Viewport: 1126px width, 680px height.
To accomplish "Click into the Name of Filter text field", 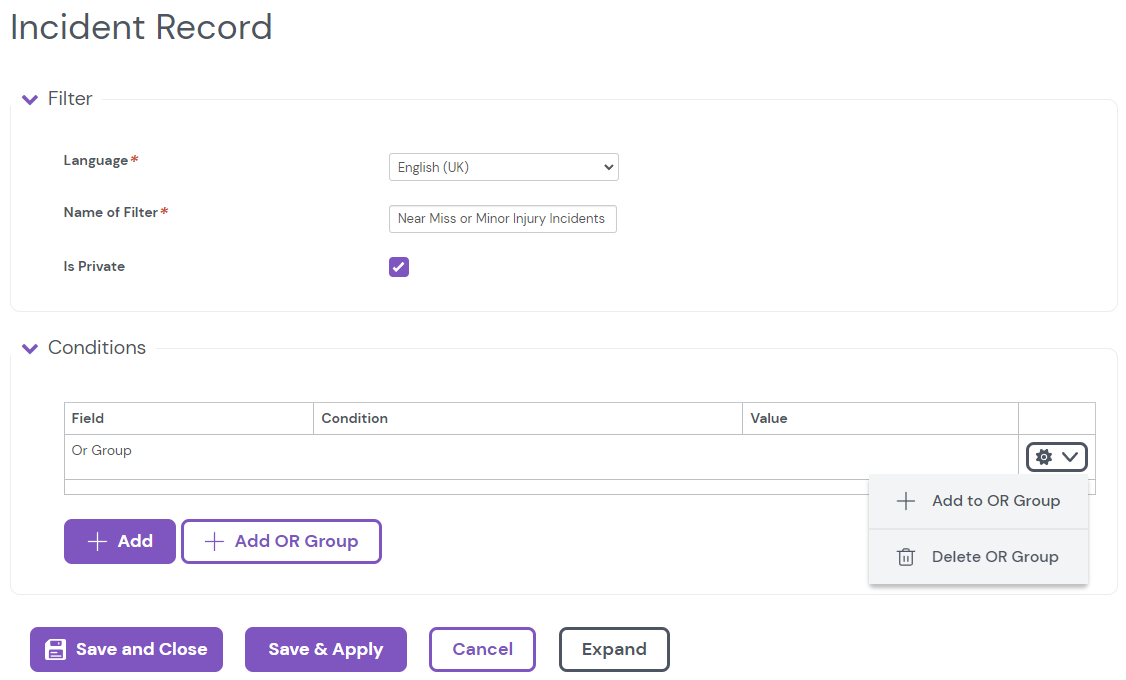I will point(502,218).
